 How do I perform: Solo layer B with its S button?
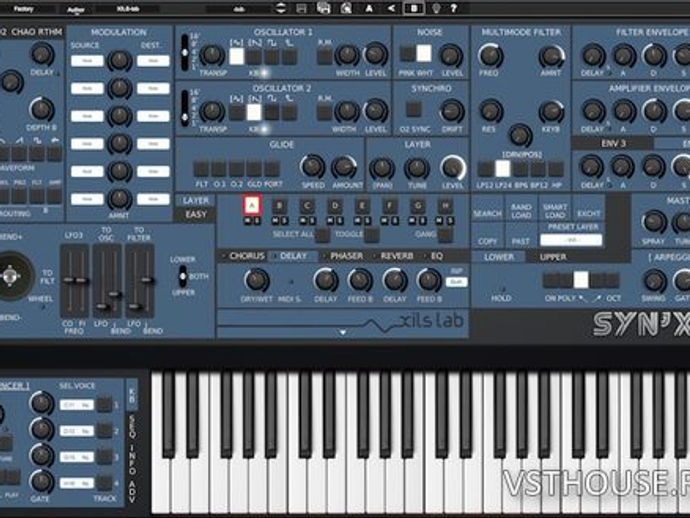pos(285,220)
